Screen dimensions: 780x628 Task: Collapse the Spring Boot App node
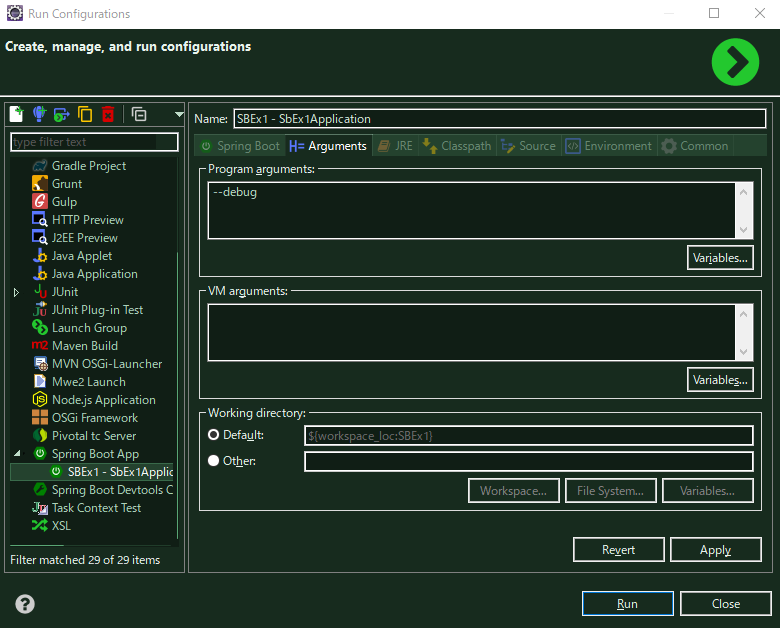point(17,453)
